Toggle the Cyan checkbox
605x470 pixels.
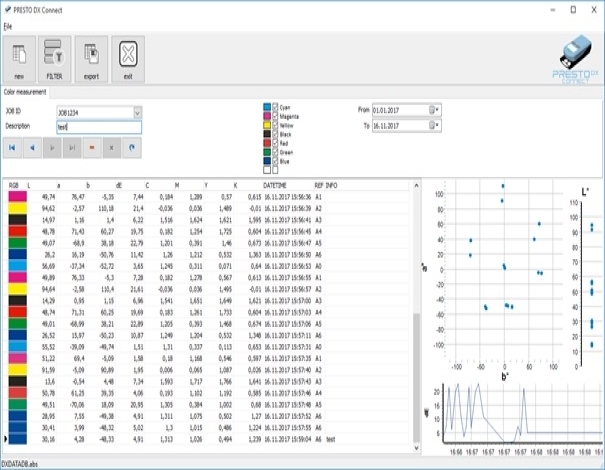pos(275,107)
